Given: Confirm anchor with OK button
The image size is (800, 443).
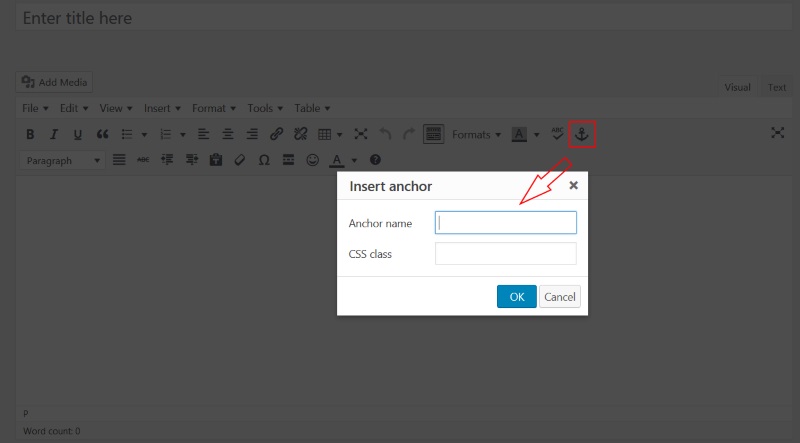Looking at the screenshot, I should pos(516,296).
